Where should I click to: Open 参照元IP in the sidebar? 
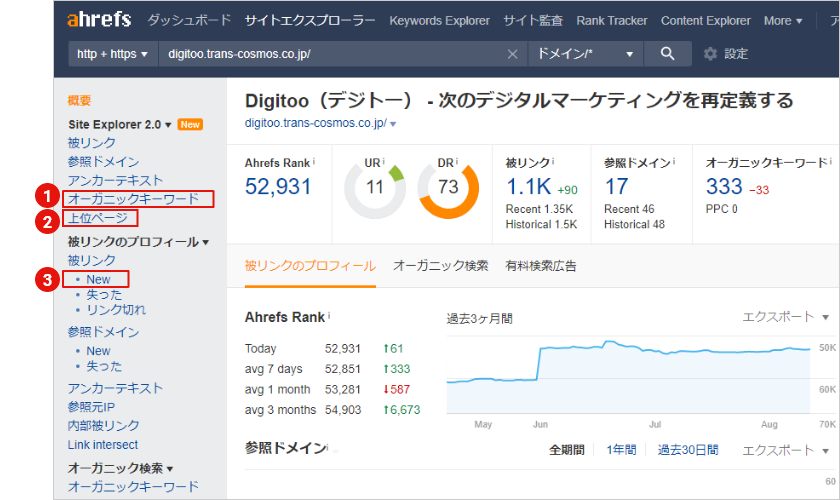pos(91,407)
